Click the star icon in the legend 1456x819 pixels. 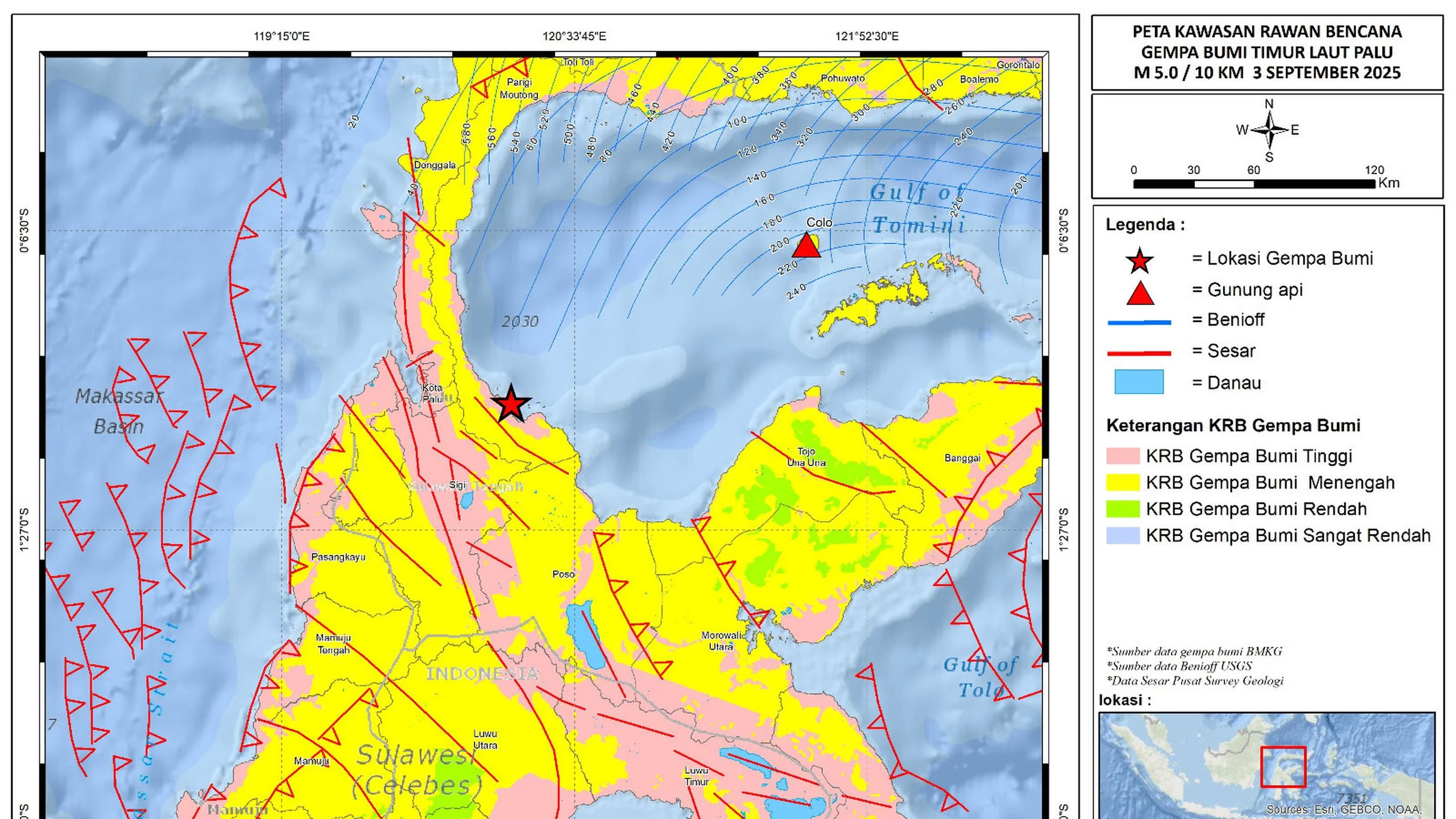pos(1139,260)
